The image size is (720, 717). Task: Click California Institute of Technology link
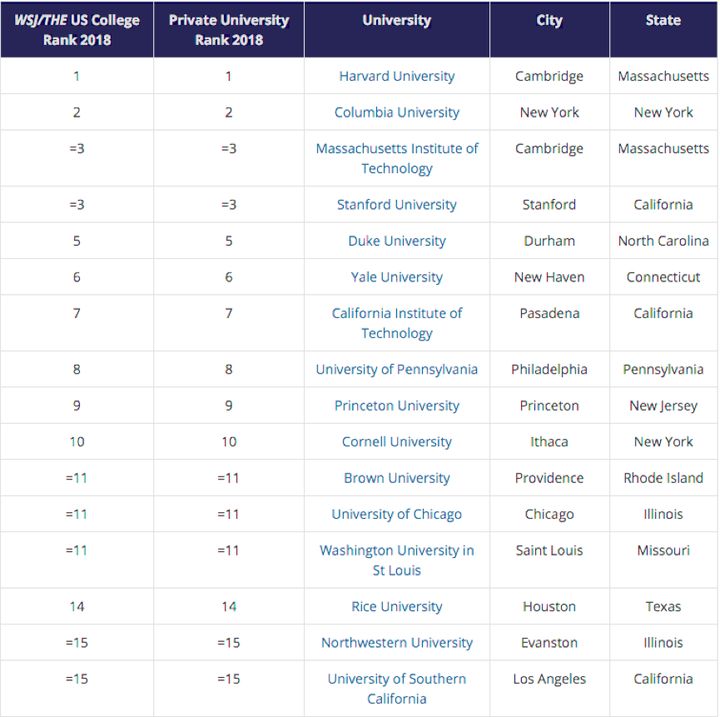coord(397,323)
